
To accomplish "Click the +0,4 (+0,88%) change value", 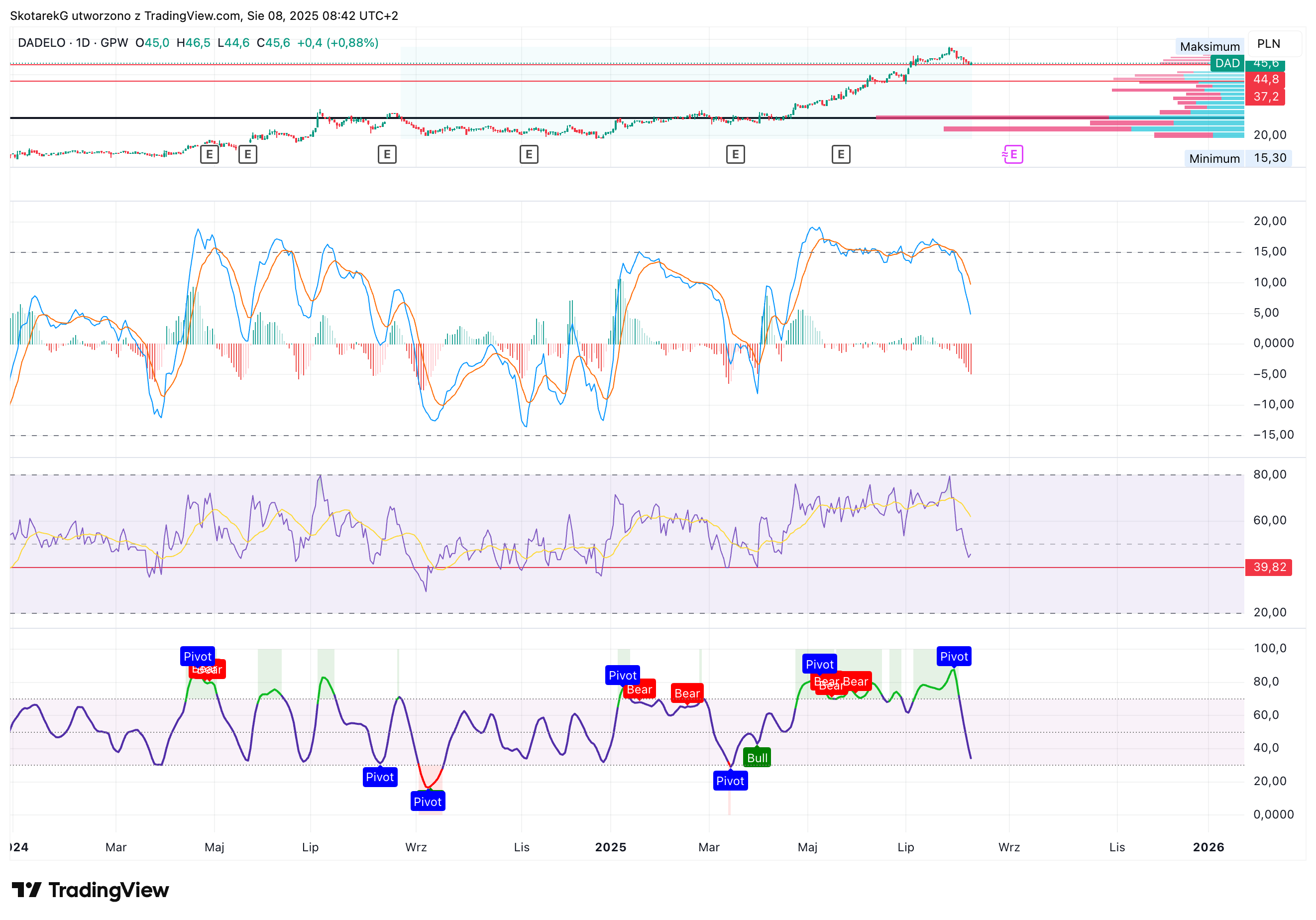I will 337,43.
